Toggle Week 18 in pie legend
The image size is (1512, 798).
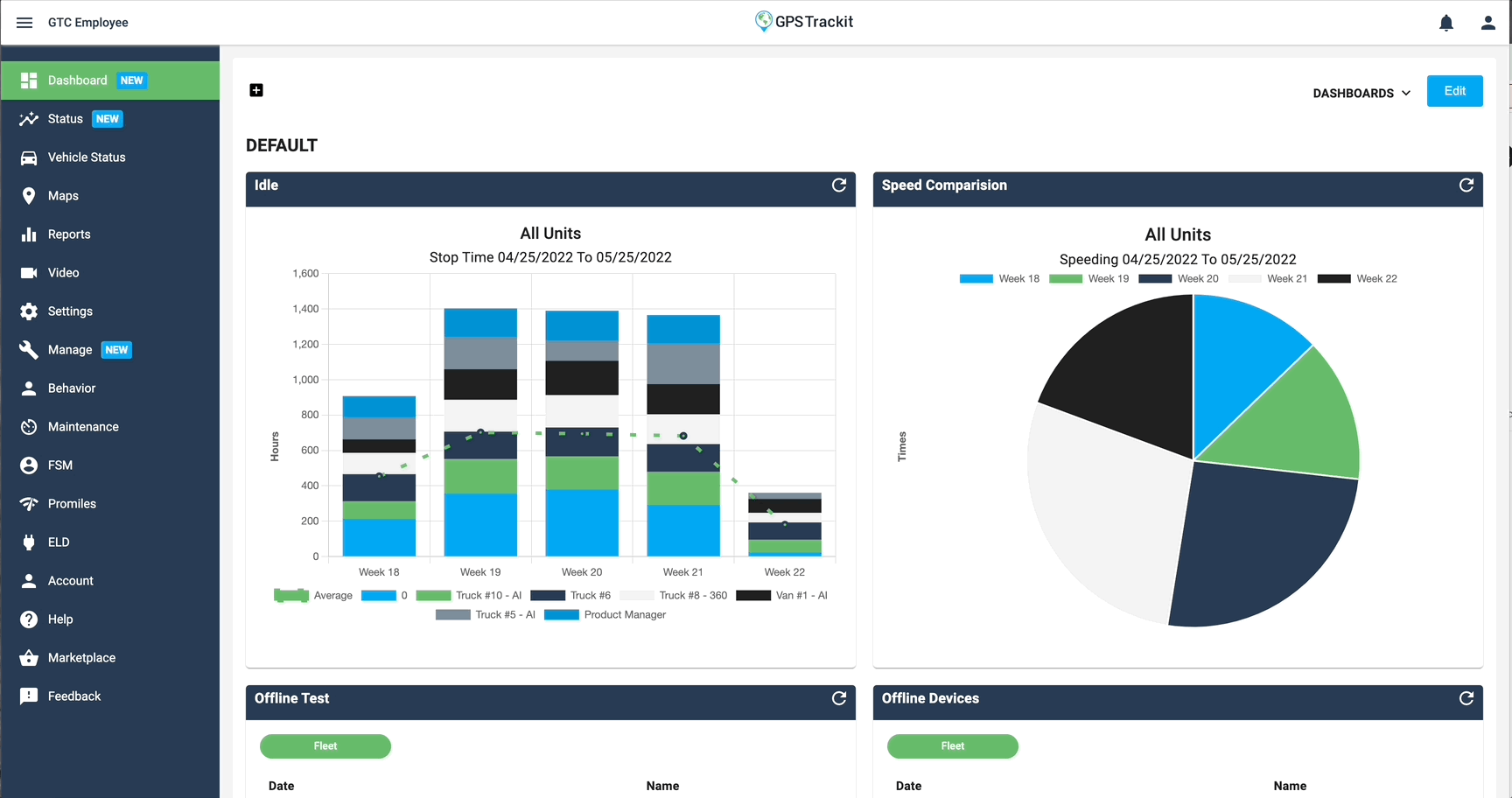[999, 279]
